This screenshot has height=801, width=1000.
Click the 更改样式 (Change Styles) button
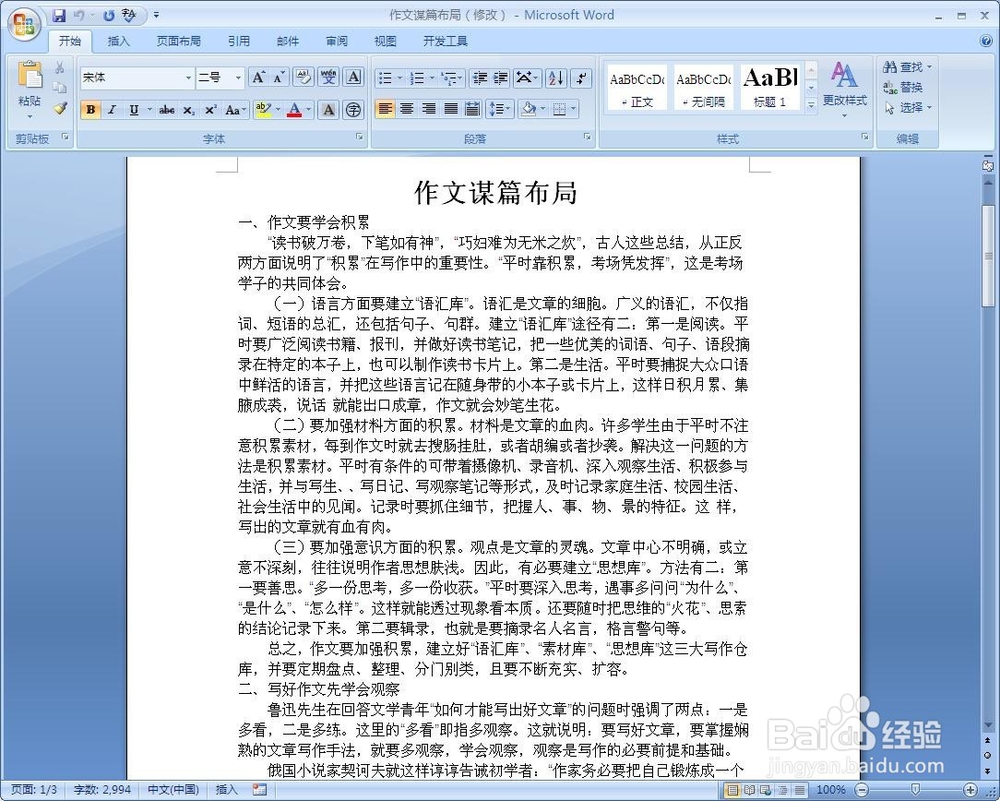[844, 89]
